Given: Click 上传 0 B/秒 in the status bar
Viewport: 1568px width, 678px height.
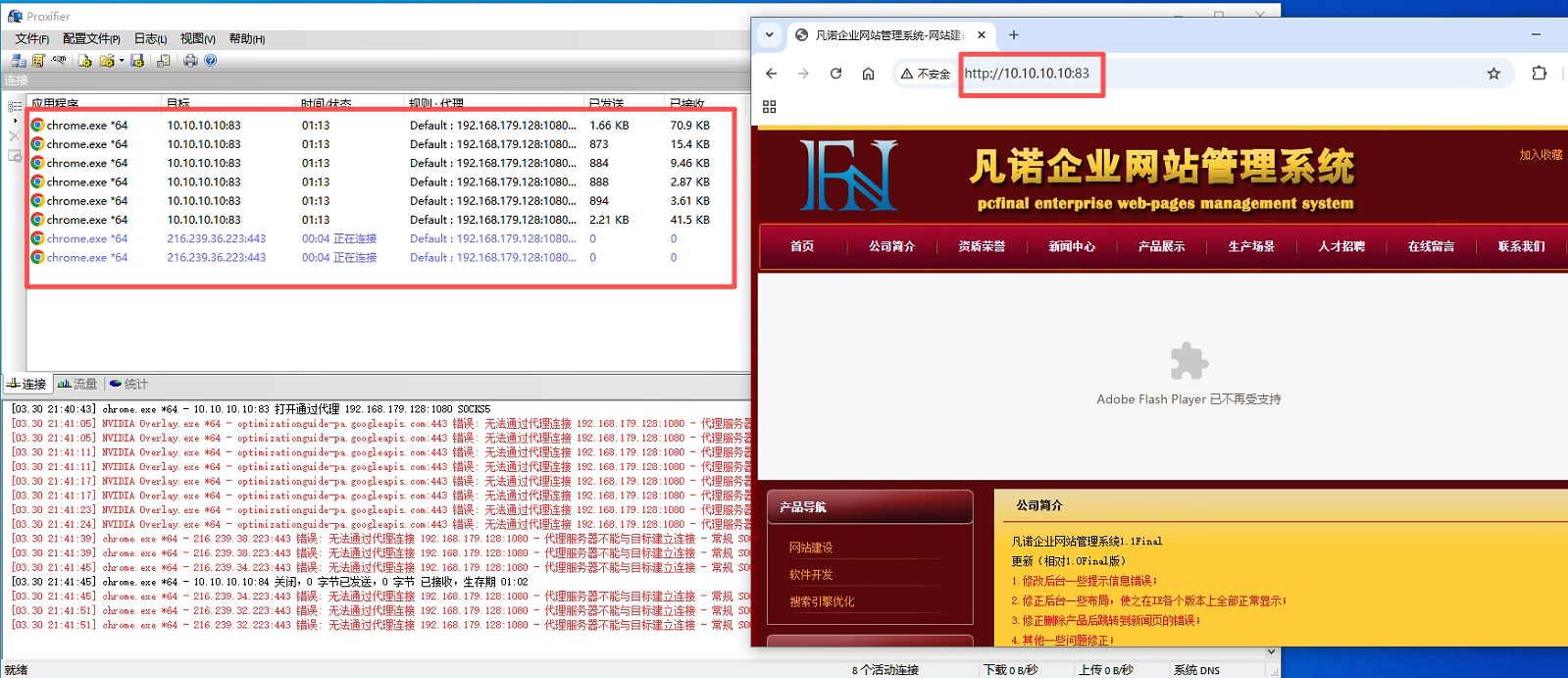Looking at the screenshot, I should click(x=1105, y=670).
